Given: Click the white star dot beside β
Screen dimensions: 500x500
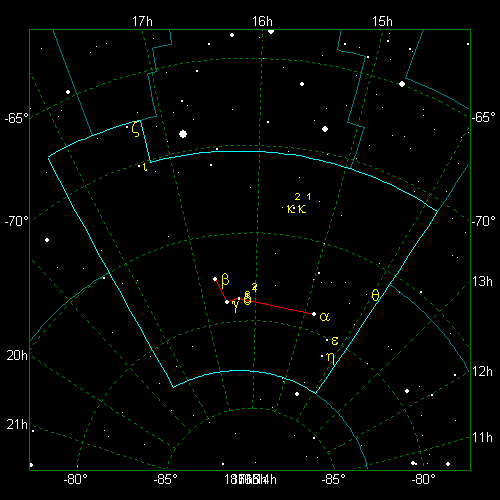Looking at the screenshot, I should point(215,279).
